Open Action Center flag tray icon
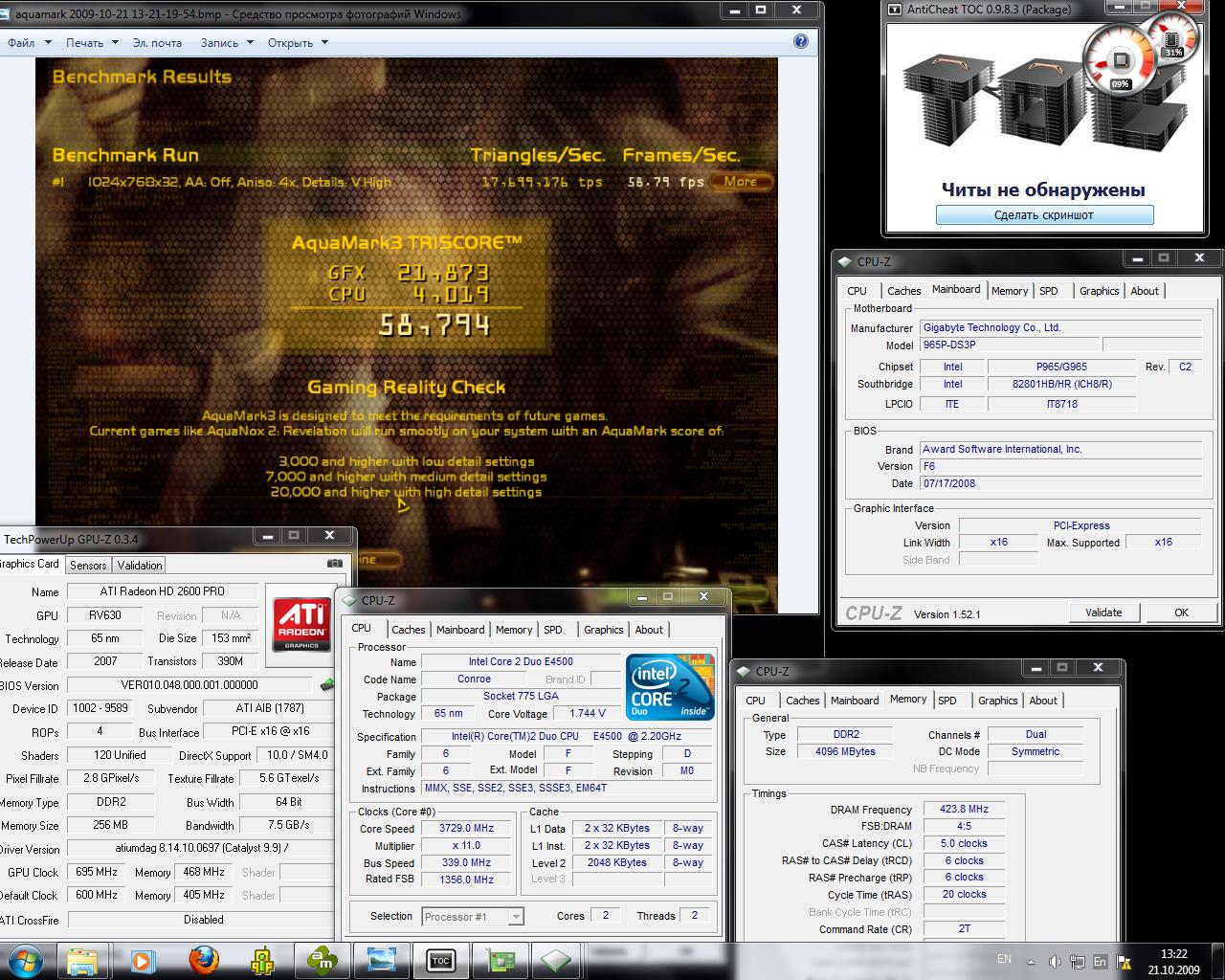The height and width of the screenshot is (980, 1225). pyautogui.click(x=1124, y=961)
